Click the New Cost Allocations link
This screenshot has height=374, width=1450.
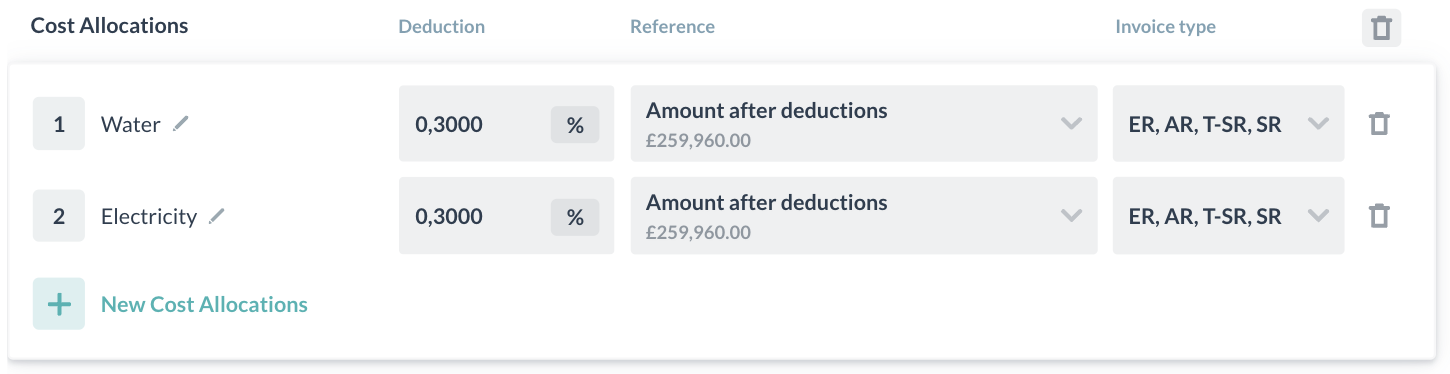[x=204, y=304]
